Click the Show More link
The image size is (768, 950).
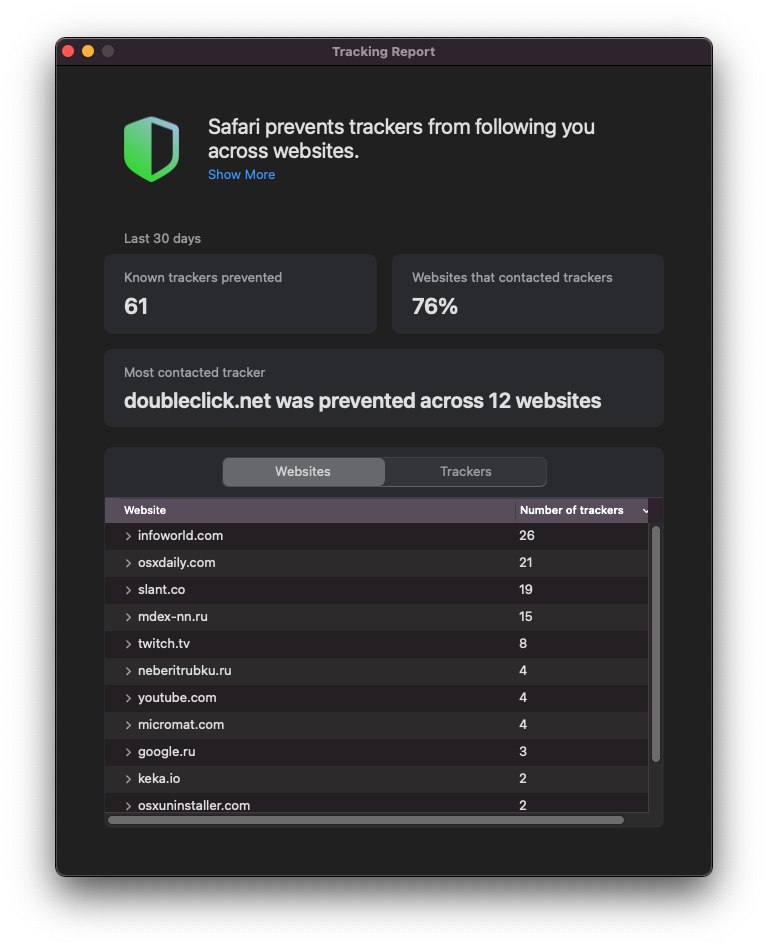[241, 174]
